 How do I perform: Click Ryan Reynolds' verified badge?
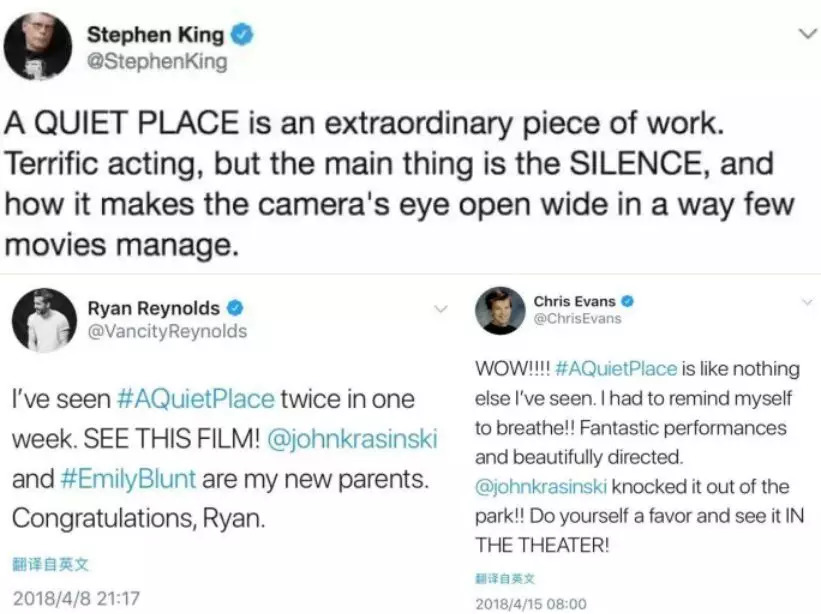tap(235, 308)
